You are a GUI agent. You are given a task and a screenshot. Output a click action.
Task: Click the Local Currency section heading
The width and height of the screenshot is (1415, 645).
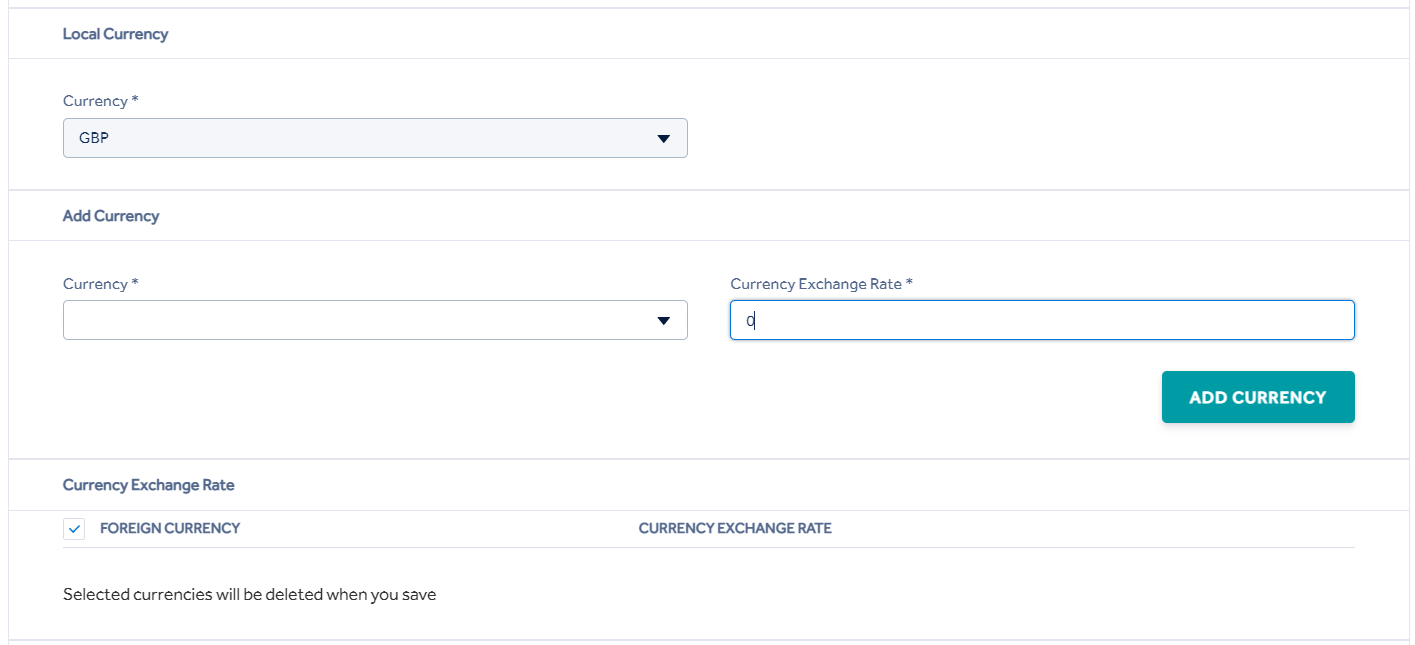(115, 34)
